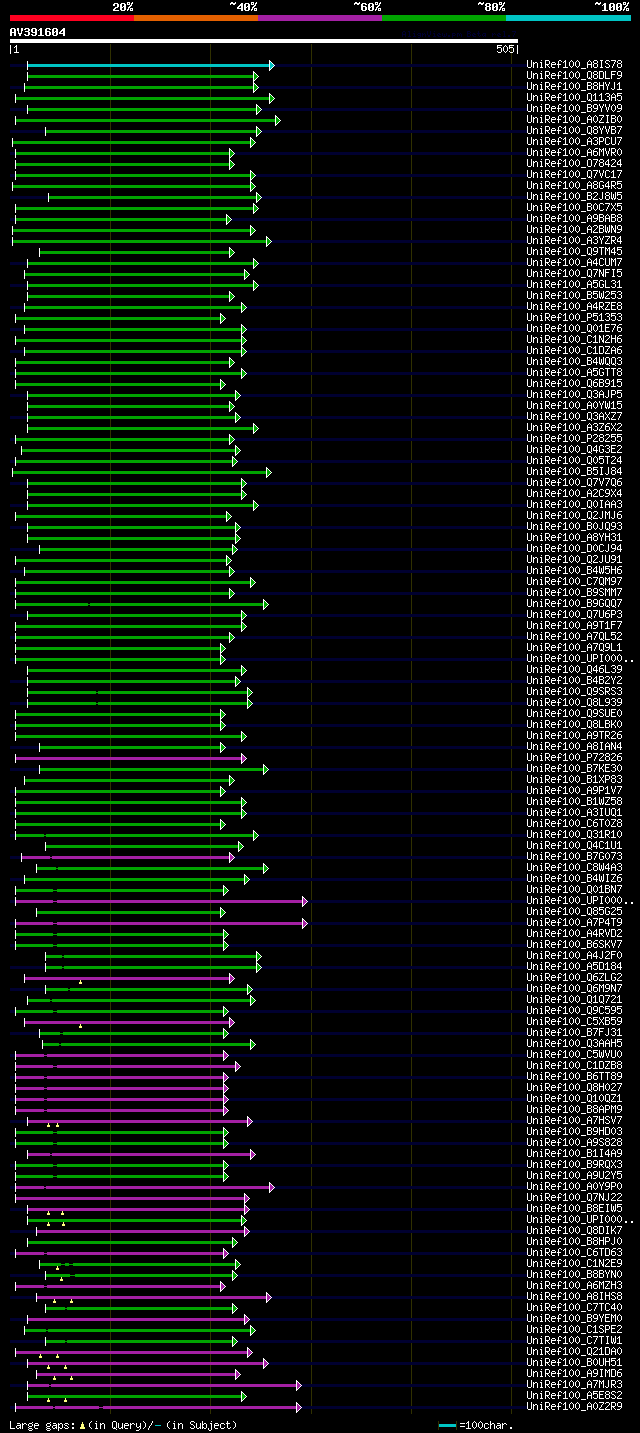640x1433 pixels.
Task: Open UniRef100_O78424 entry
Action: [x=574, y=164]
